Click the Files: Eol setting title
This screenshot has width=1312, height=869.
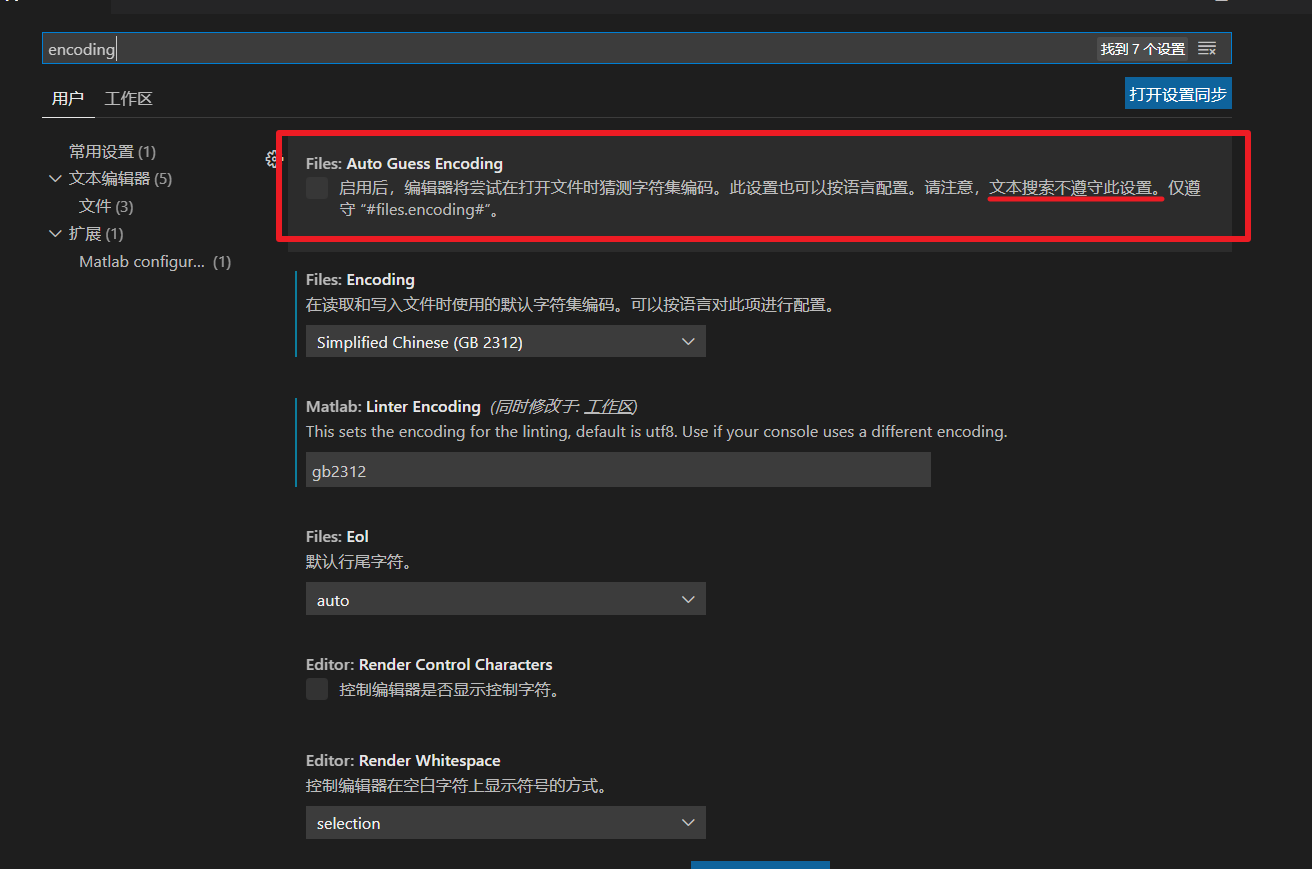click(x=337, y=537)
